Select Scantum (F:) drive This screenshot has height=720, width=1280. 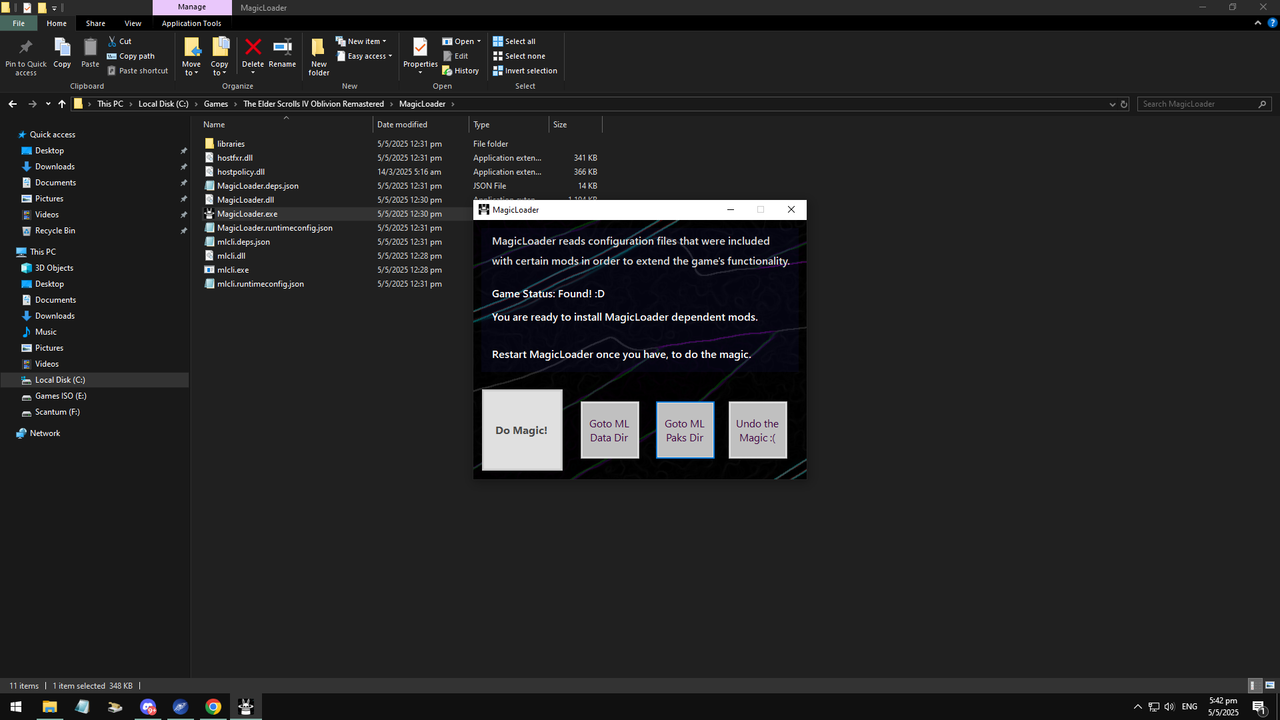[x=57, y=412]
